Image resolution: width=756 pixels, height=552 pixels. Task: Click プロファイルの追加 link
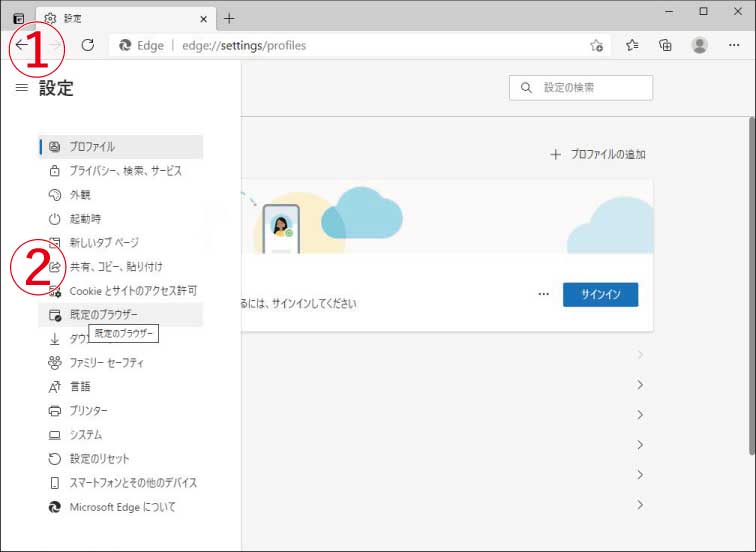pyautogui.click(x=598, y=155)
